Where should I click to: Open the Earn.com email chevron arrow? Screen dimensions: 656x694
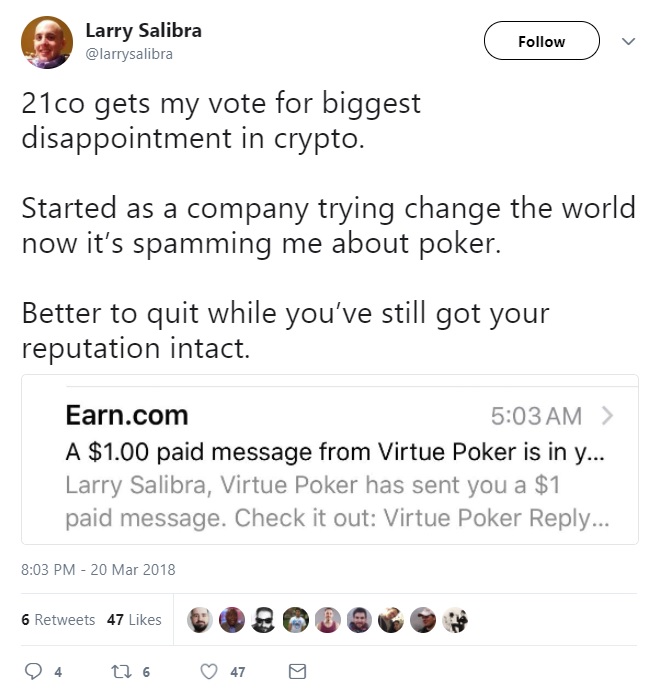pos(608,416)
